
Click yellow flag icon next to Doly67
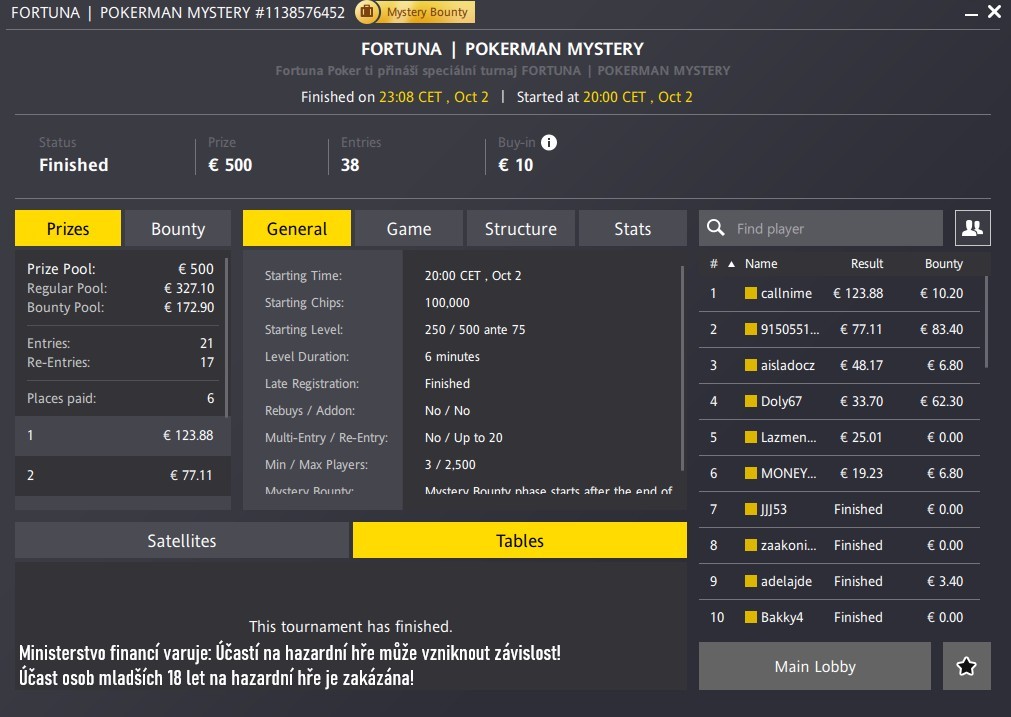pos(751,401)
